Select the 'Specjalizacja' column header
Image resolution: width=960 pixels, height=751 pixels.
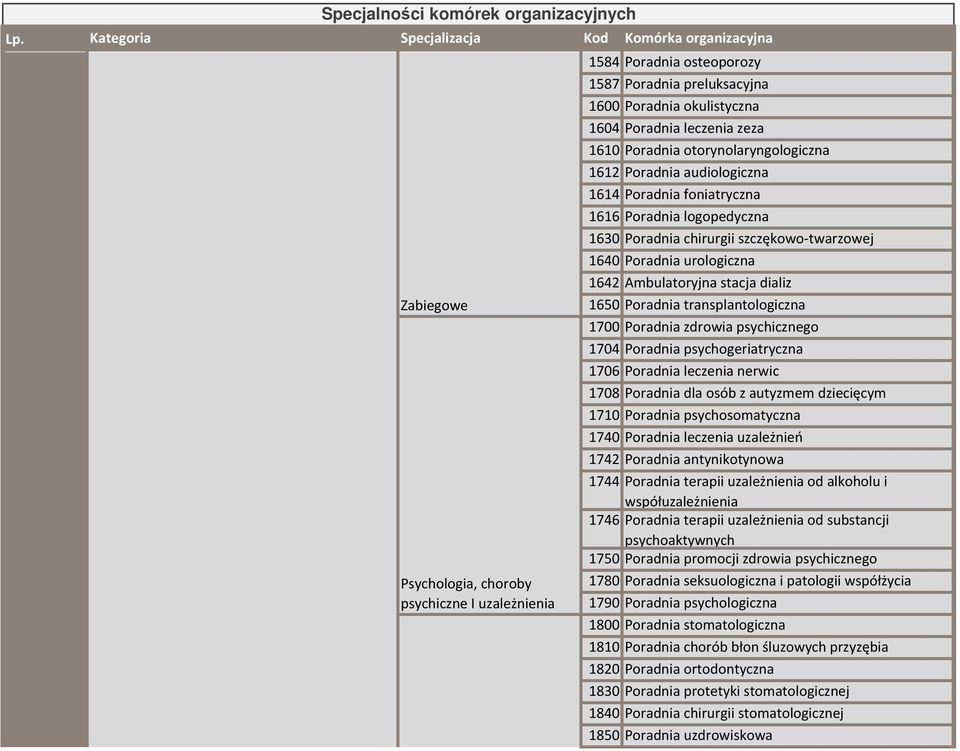click(x=440, y=38)
